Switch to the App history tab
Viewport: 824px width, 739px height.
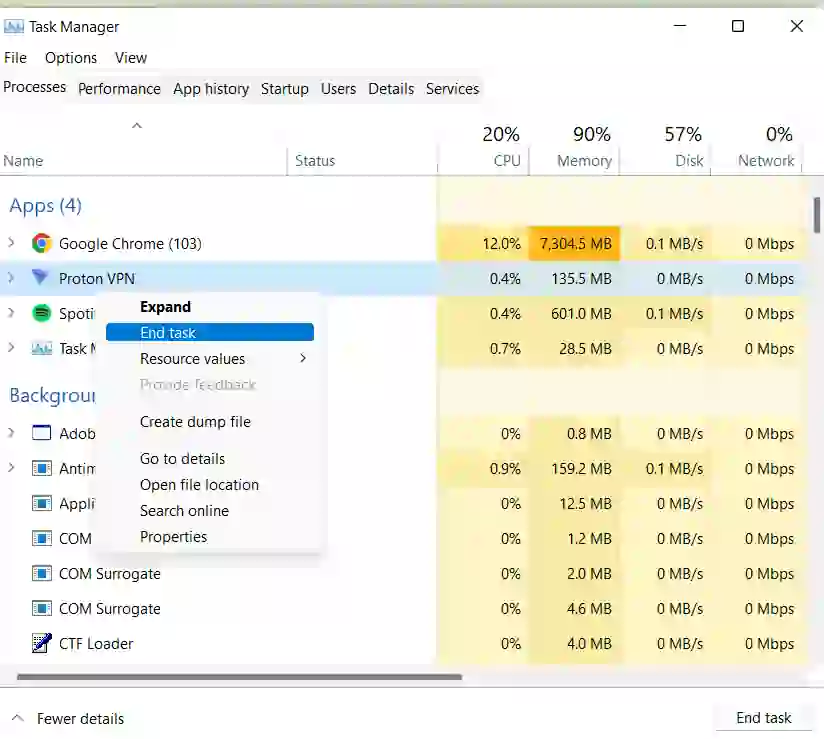[x=211, y=89]
